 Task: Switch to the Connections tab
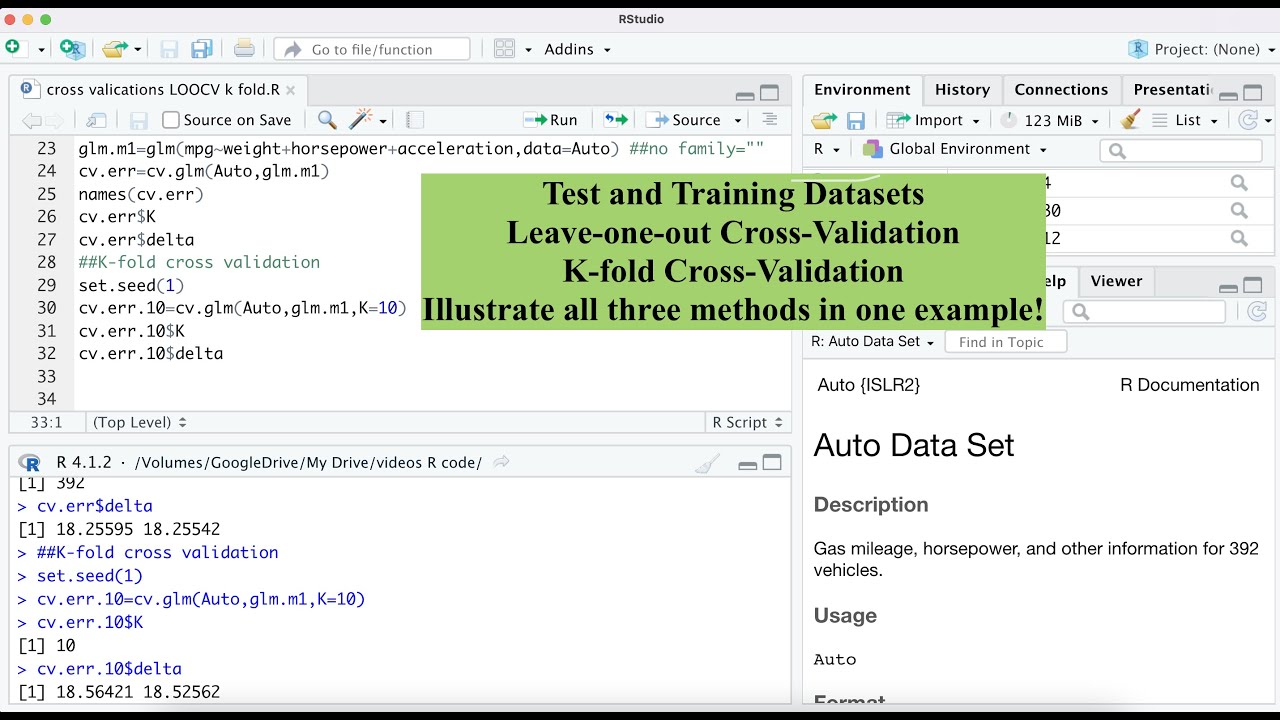pos(1061,90)
